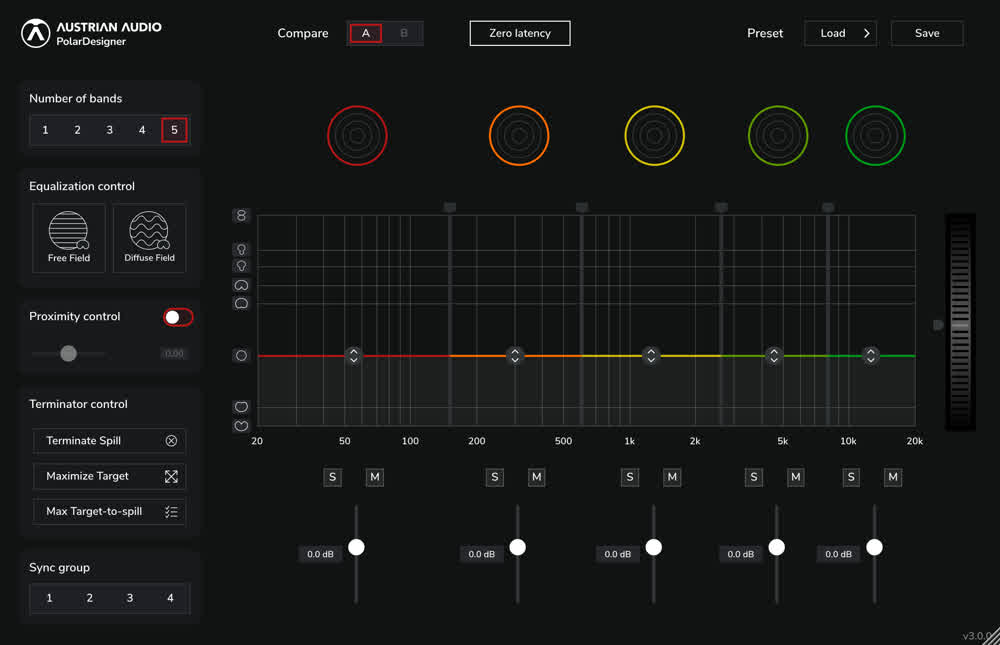Click the red polar pattern dial
The image size is (1000, 645).
(x=357, y=136)
